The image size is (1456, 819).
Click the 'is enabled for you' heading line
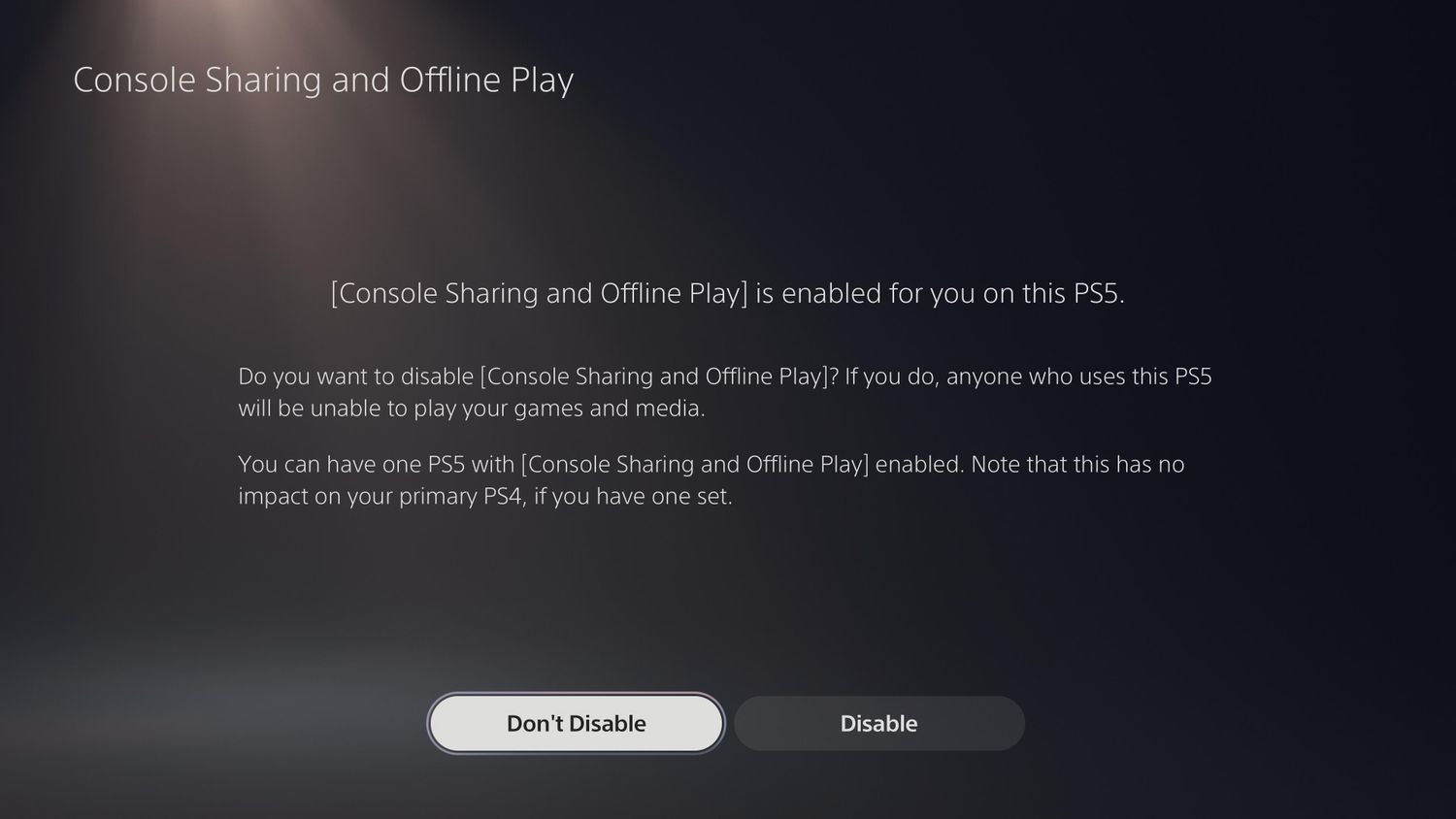[727, 293]
